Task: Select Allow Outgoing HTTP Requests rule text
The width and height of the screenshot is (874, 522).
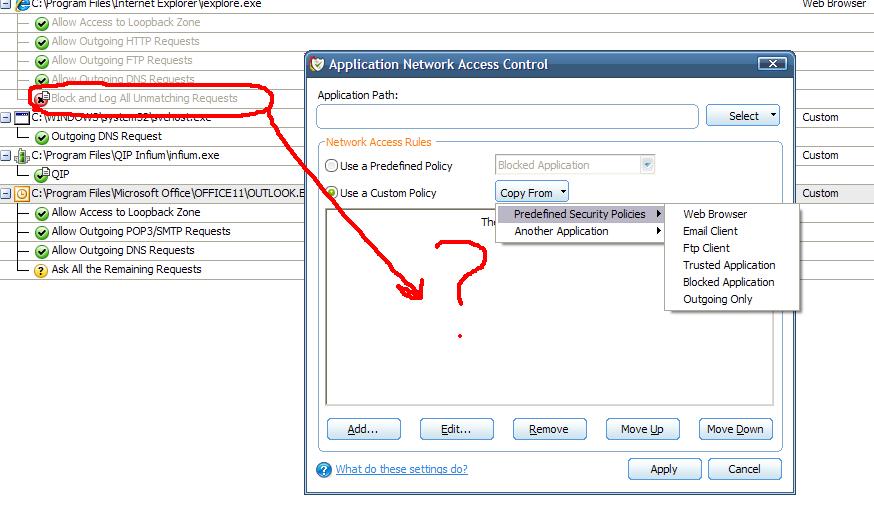Action: pyautogui.click(x=125, y=41)
